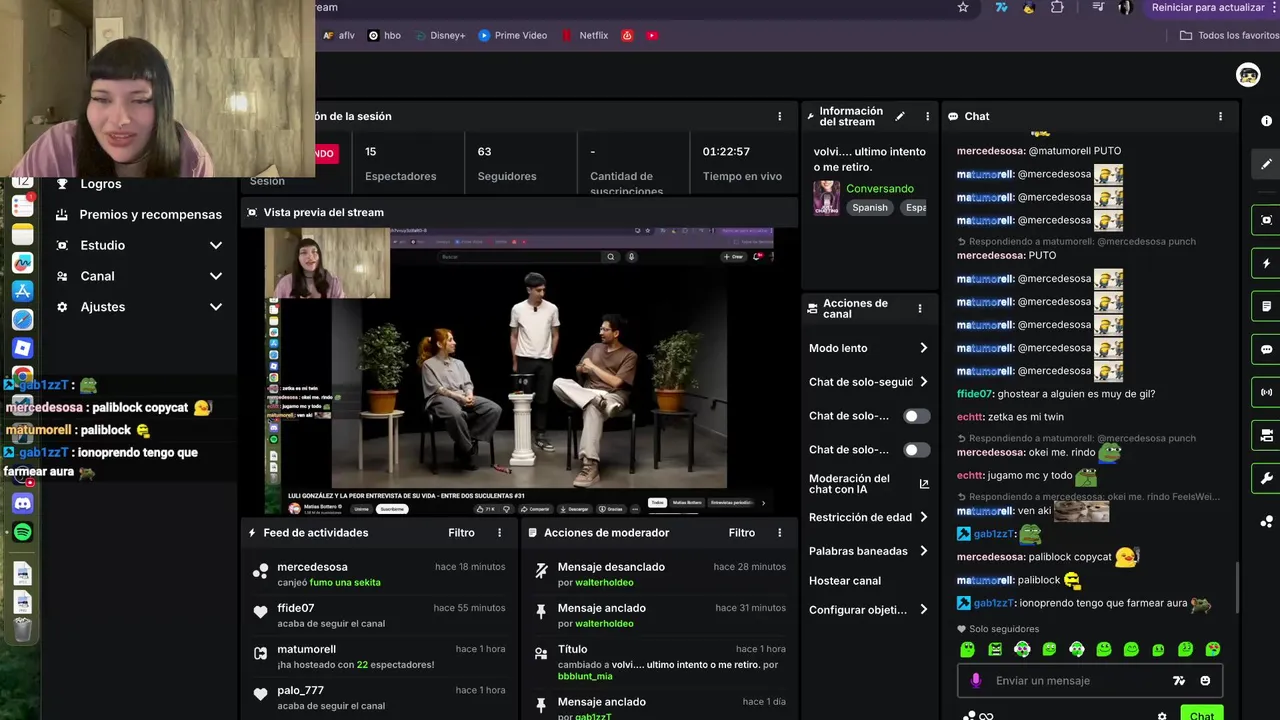Open Roblox from the dock
The width and height of the screenshot is (1280, 720).
tap(22, 348)
